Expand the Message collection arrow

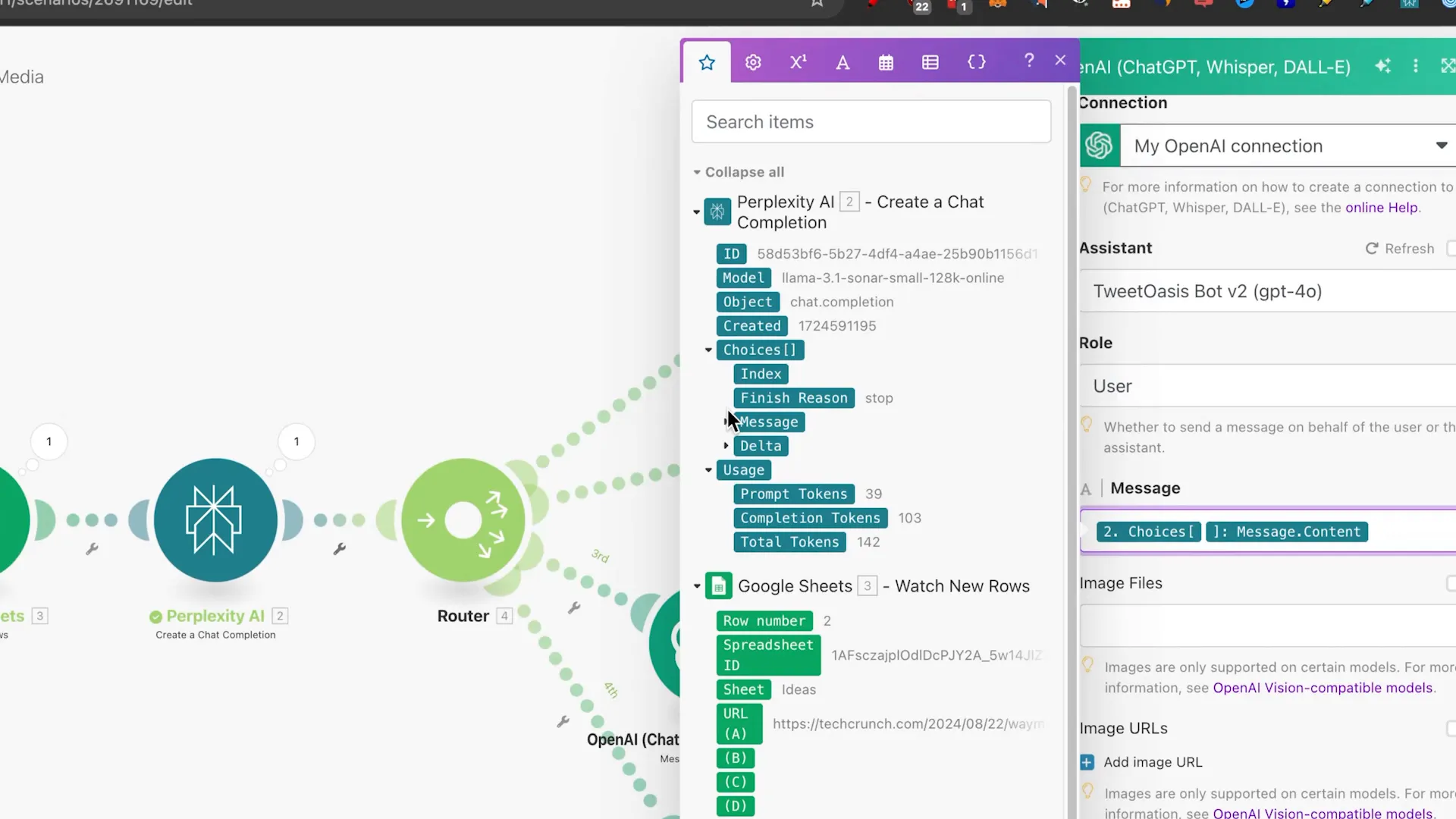[x=726, y=422]
